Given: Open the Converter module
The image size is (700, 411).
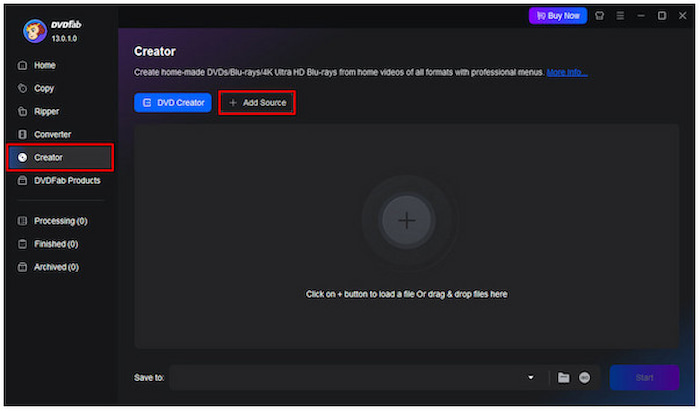Looking at the screenshot, I should pyautogui.click(x=52, y=134).
